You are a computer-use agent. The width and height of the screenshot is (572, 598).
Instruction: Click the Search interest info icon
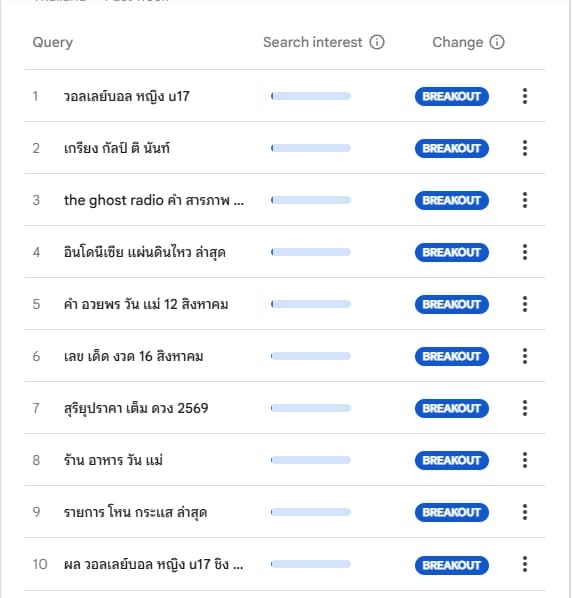coord(377,42)
